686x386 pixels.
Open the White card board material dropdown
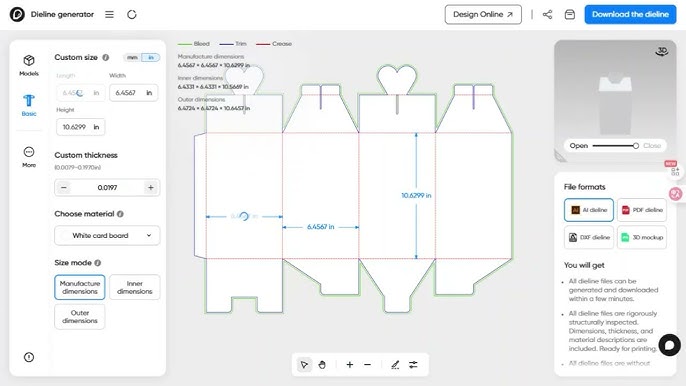pyautogui.click(x=107, y=235)
